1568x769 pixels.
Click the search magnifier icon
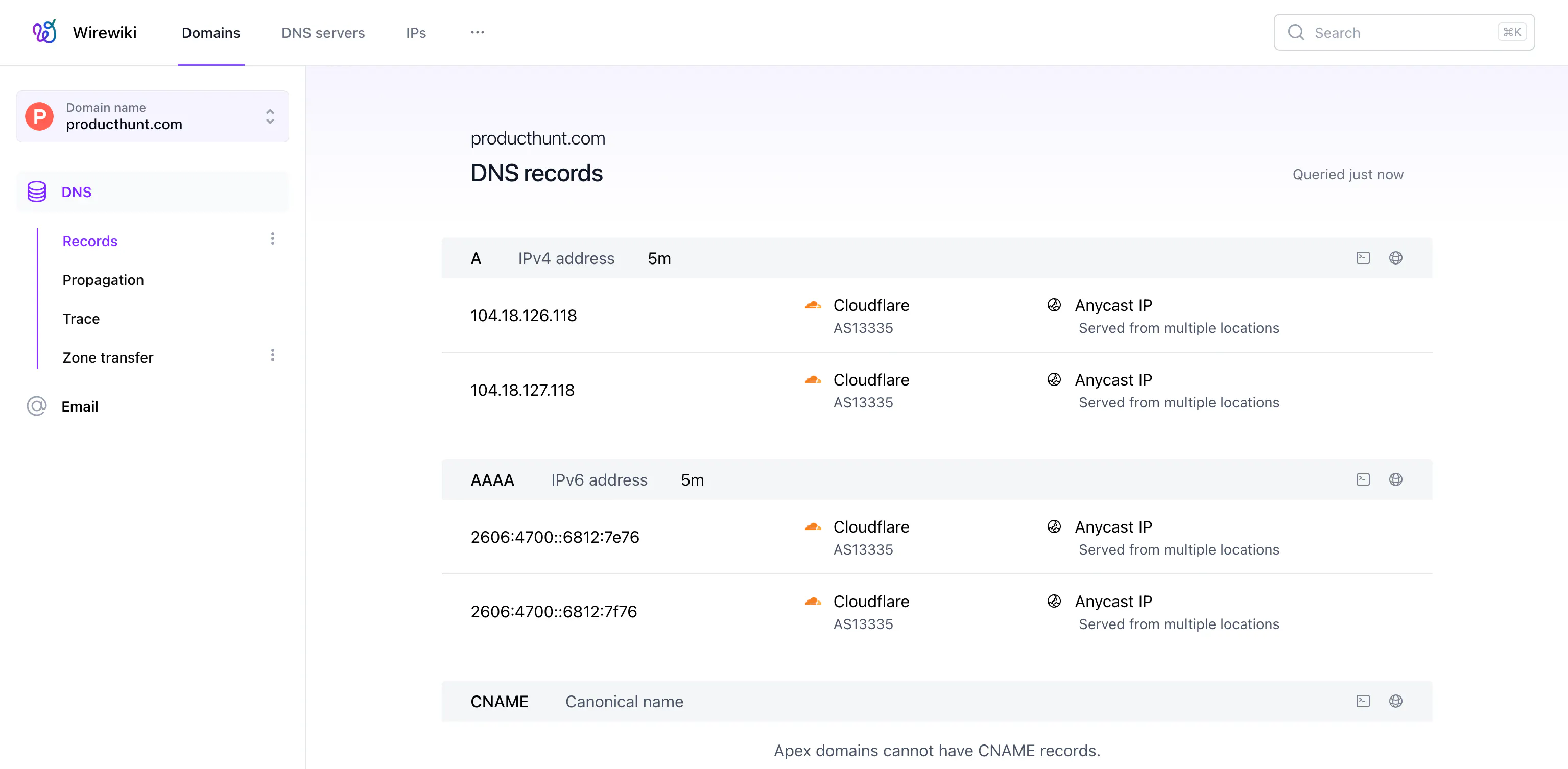pyautogui.click(x=1296, y=32)
